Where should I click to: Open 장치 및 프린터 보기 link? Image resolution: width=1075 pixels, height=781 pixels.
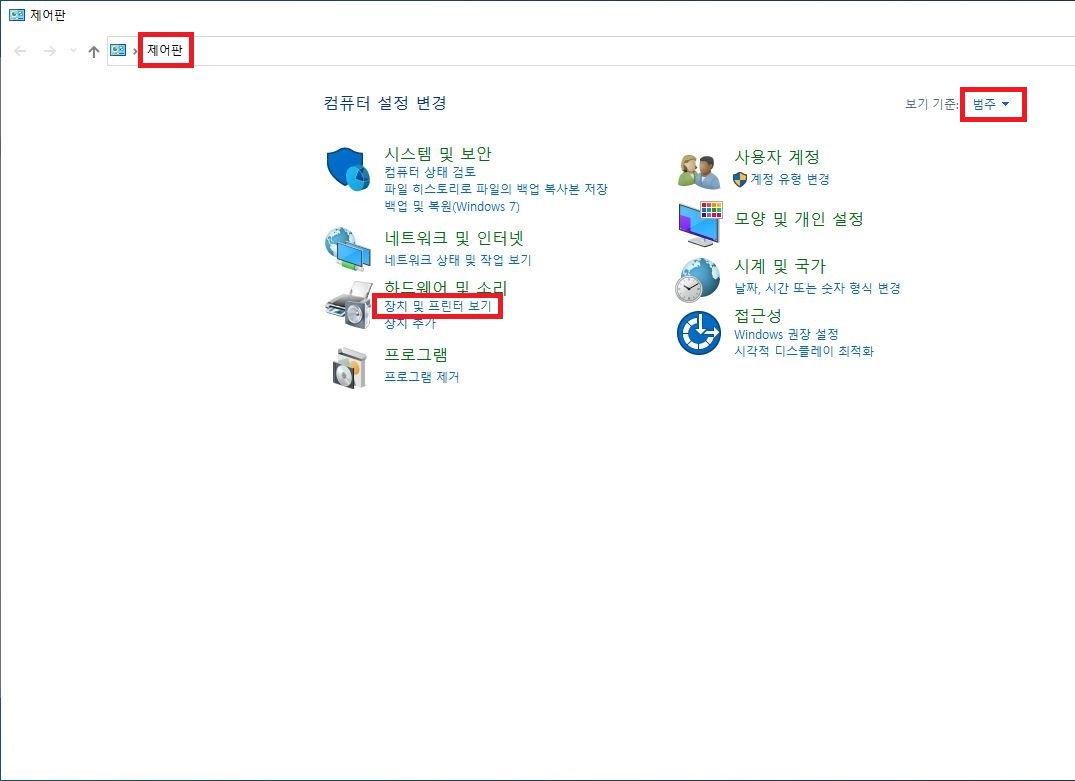tap(437, 306)
